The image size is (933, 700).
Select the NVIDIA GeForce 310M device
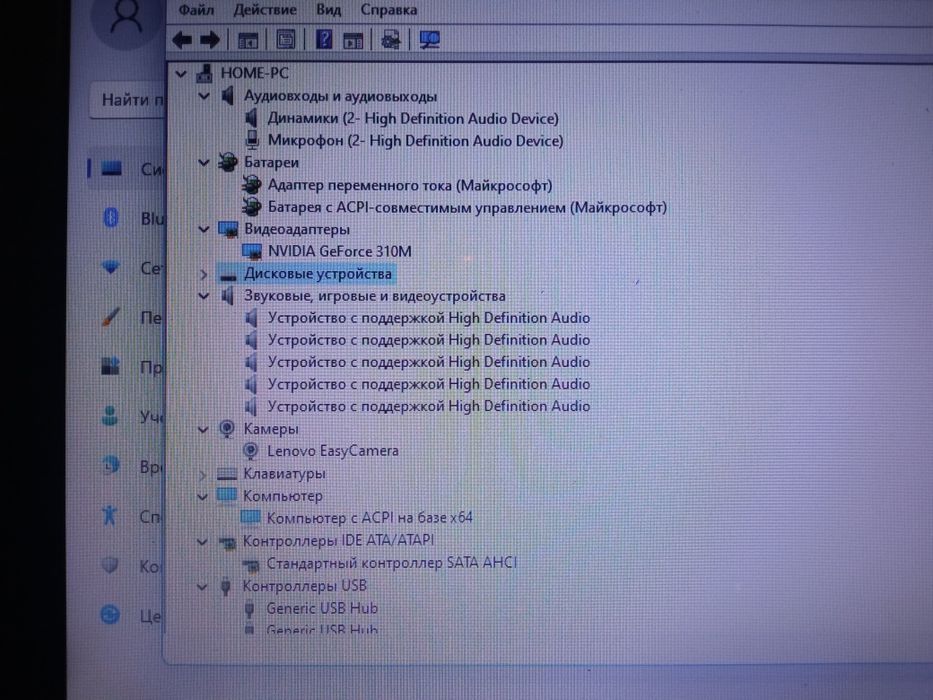pyautogui.click(x=340, y=252)
